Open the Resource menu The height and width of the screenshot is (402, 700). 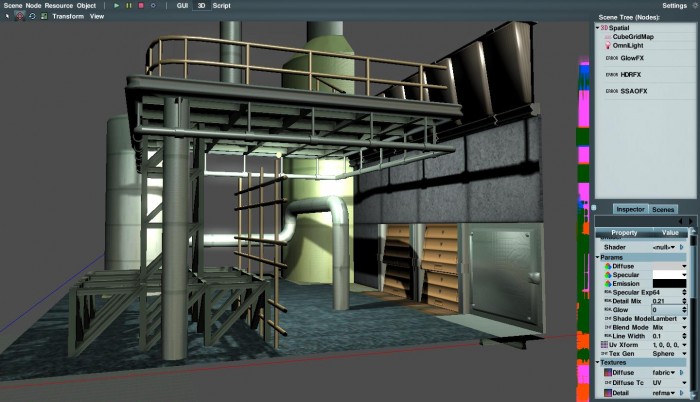pos(58,5)
